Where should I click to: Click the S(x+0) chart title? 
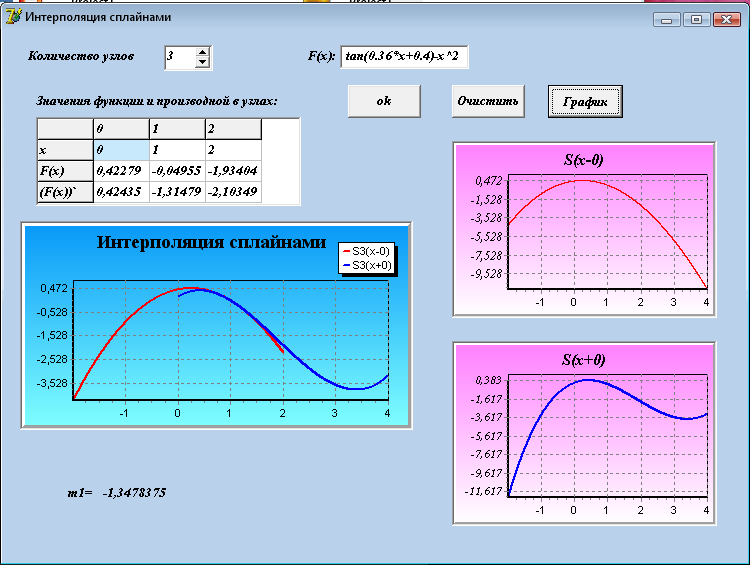coord(584,360)
